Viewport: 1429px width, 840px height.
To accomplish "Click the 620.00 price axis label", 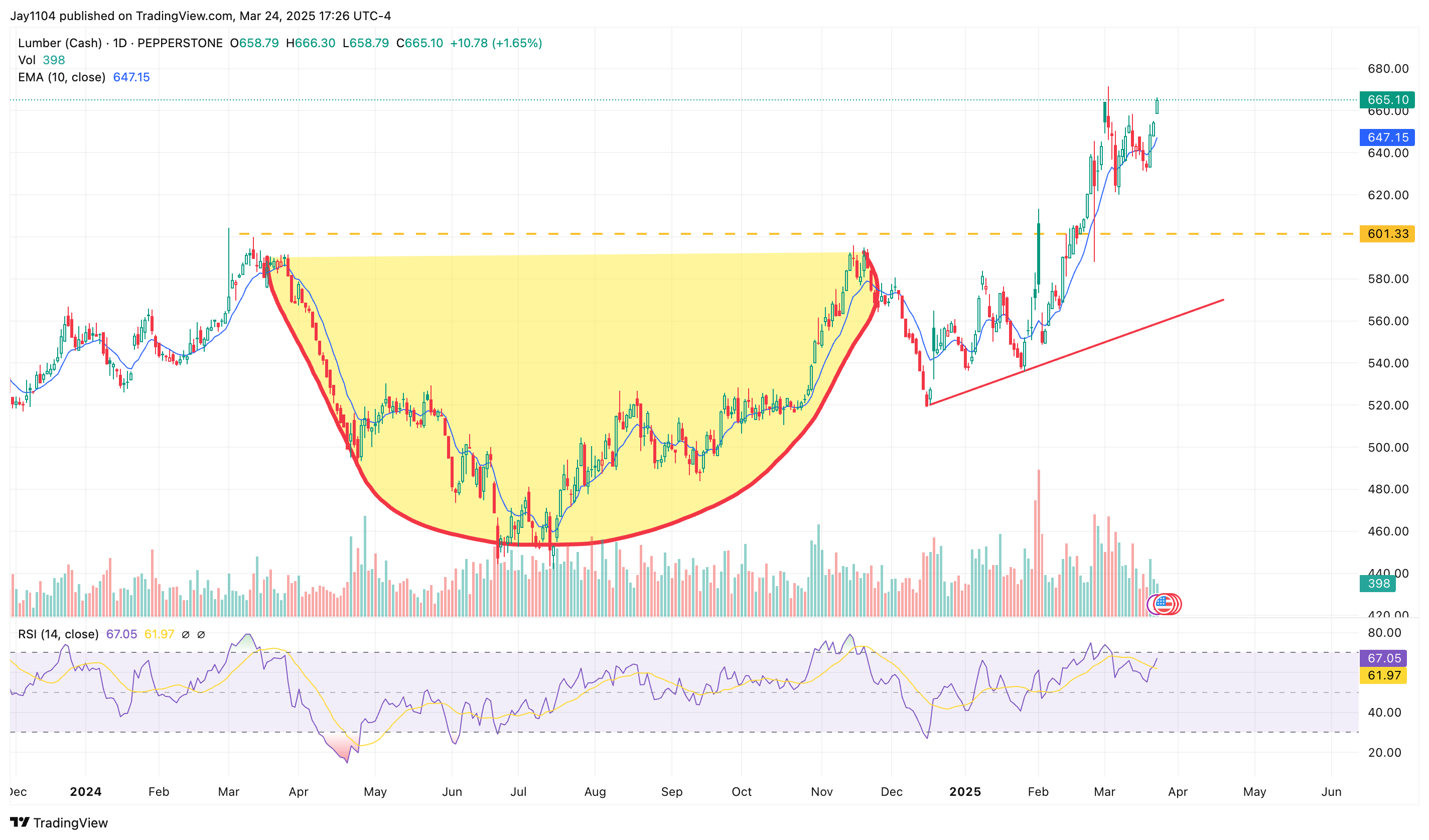I will coord(1387,195).
